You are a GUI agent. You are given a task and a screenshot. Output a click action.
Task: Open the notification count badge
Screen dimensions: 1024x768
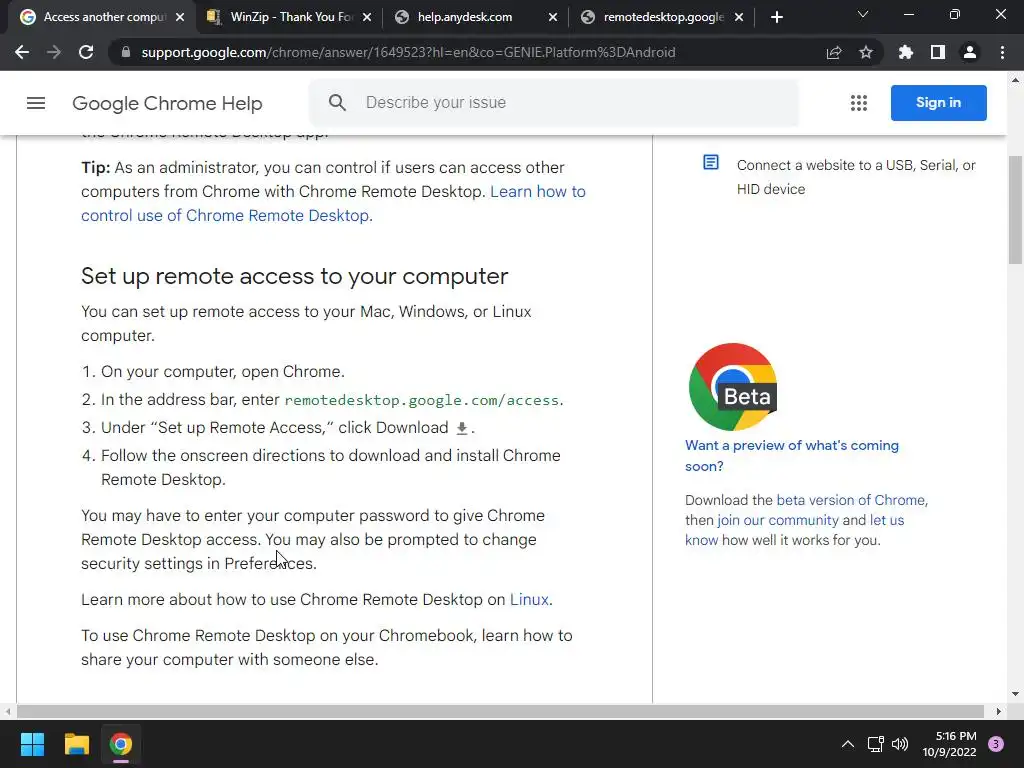tap(996, 744)
